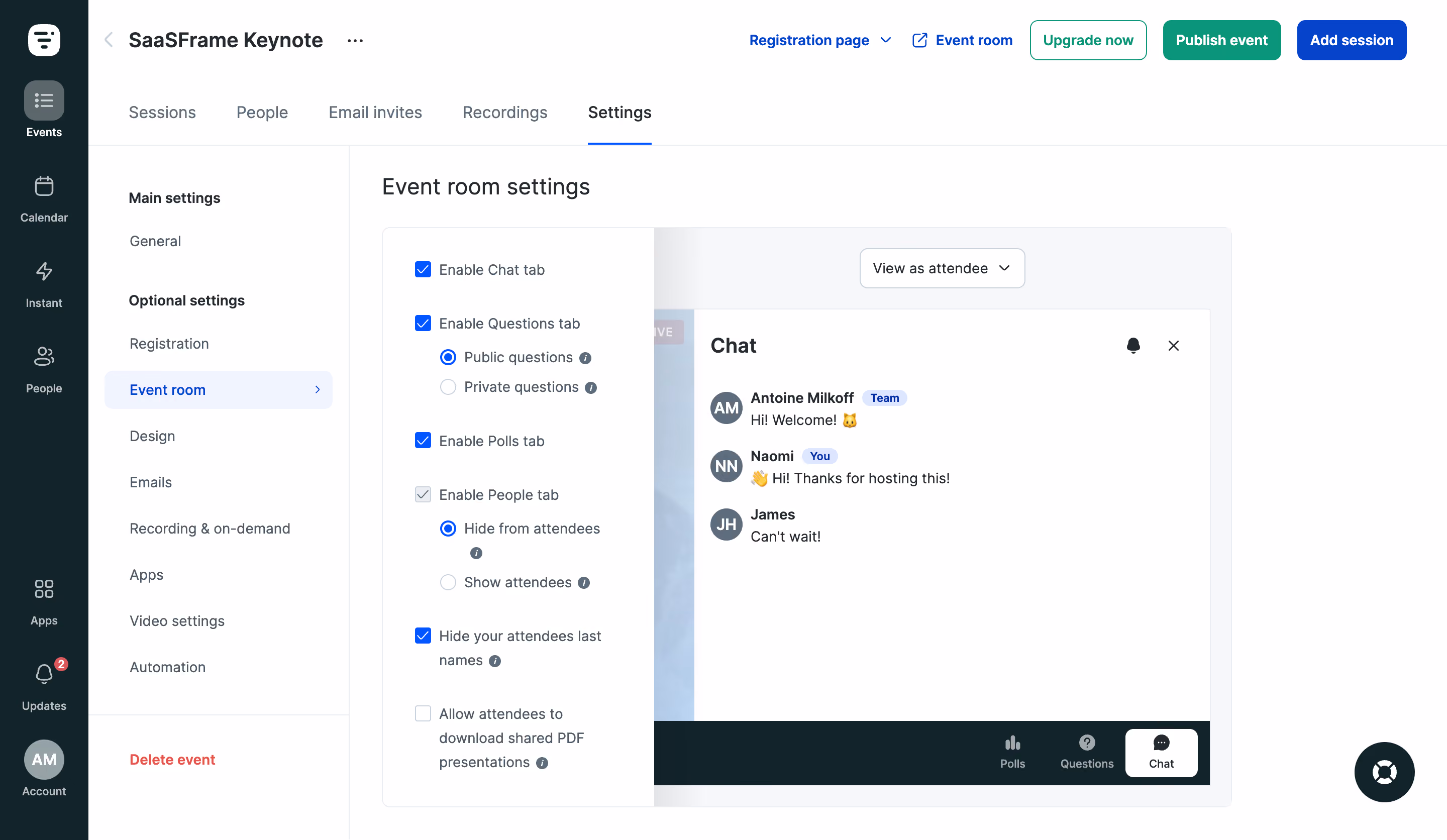This screenshot has width=1447, height=840.
Task: Check Allow attendees to download PDF presentations
Action: click(423, 714)
